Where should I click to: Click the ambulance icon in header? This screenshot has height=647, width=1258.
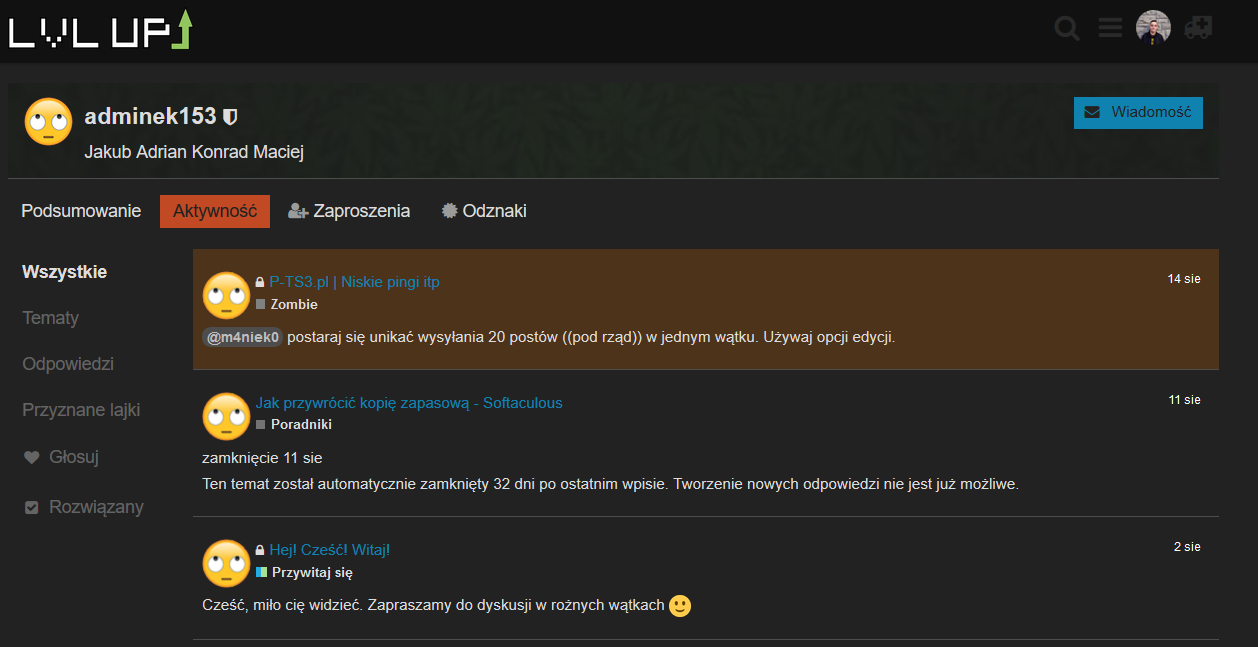pyautogui.click(x=1197, y=28)
